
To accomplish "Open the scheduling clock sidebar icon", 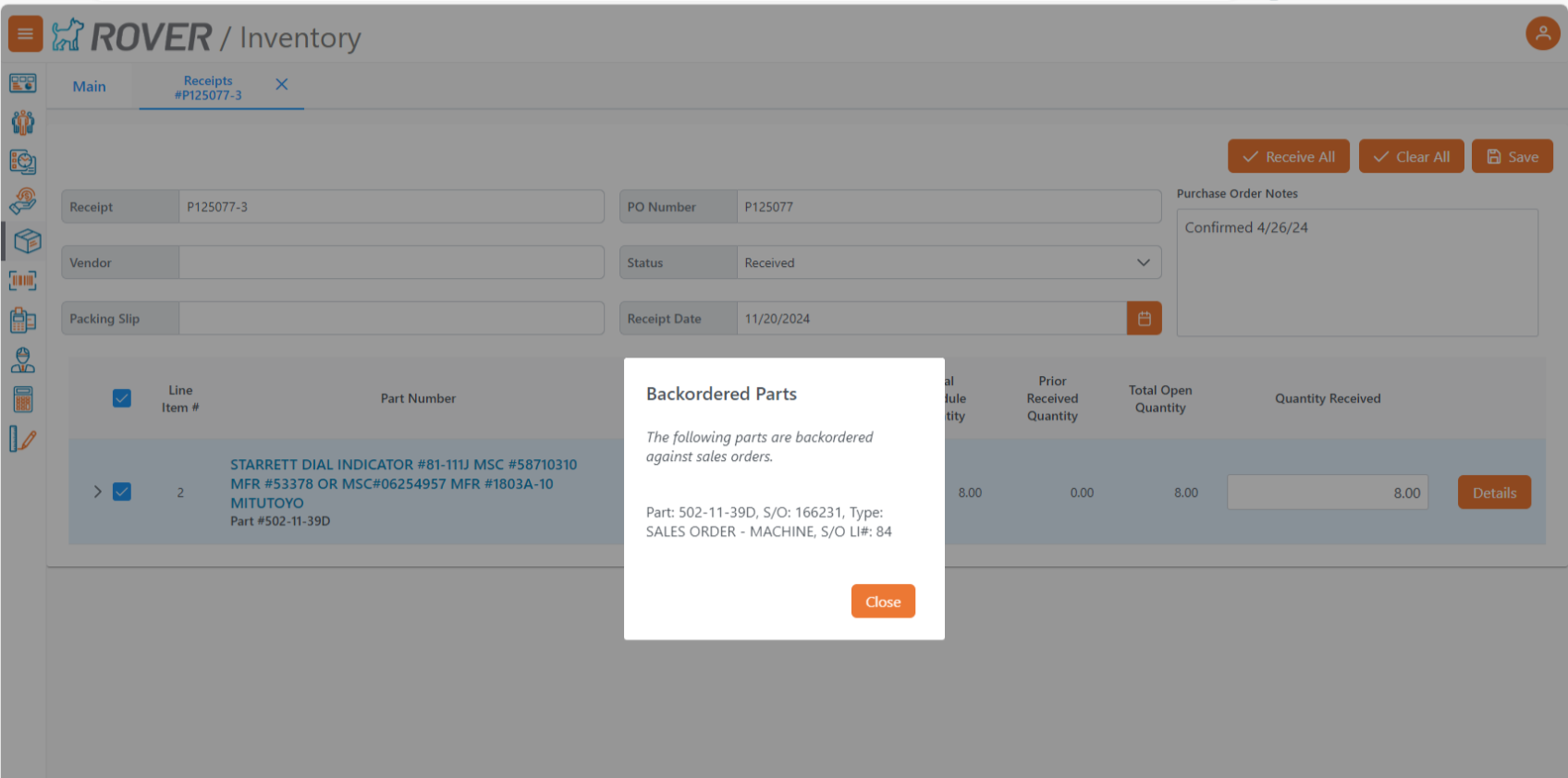I will point(23,162).
